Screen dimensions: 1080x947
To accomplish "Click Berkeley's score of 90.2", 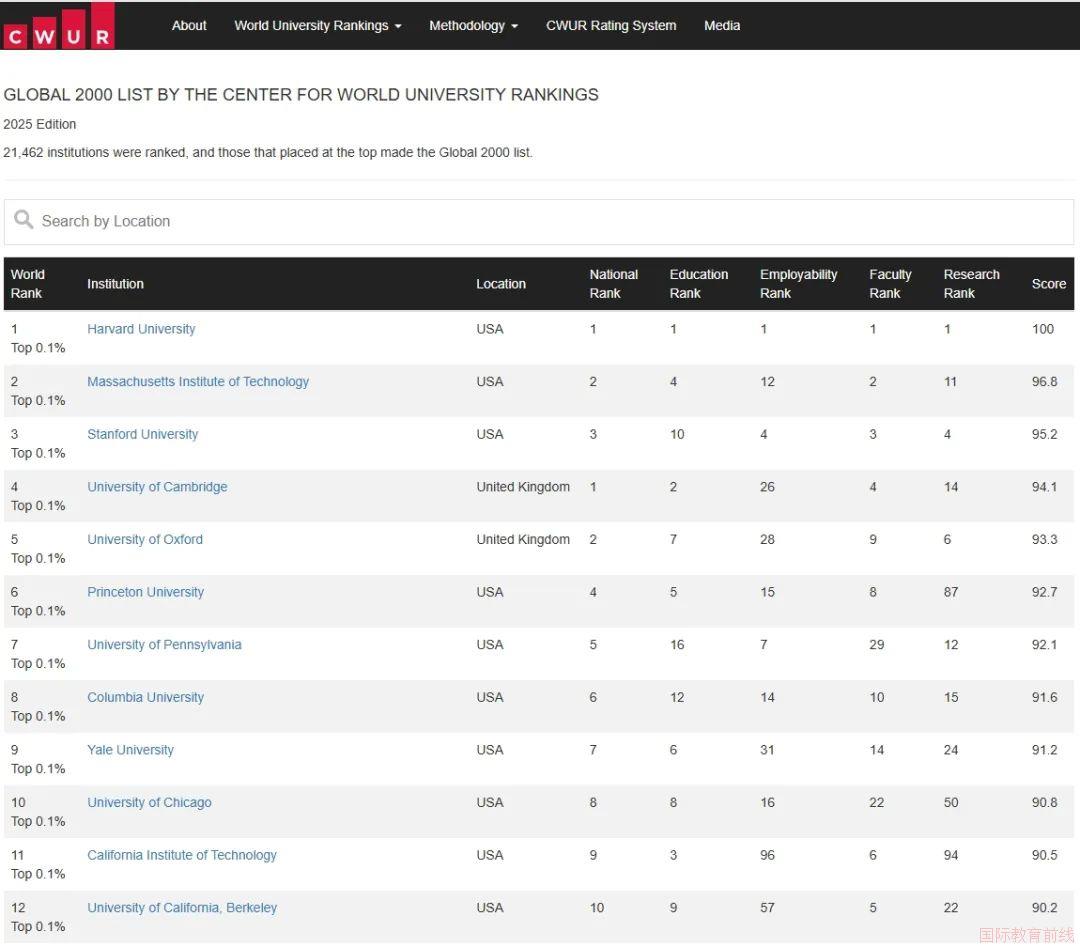I will [1044, 908].
